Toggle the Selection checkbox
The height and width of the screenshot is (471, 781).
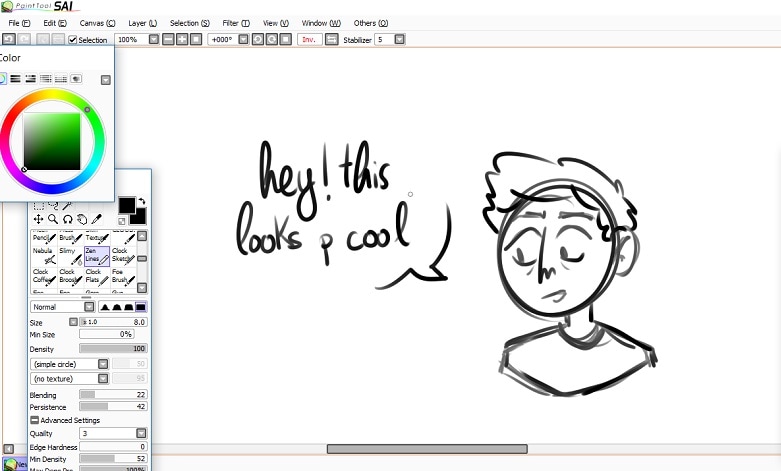(x=73, y=40)
